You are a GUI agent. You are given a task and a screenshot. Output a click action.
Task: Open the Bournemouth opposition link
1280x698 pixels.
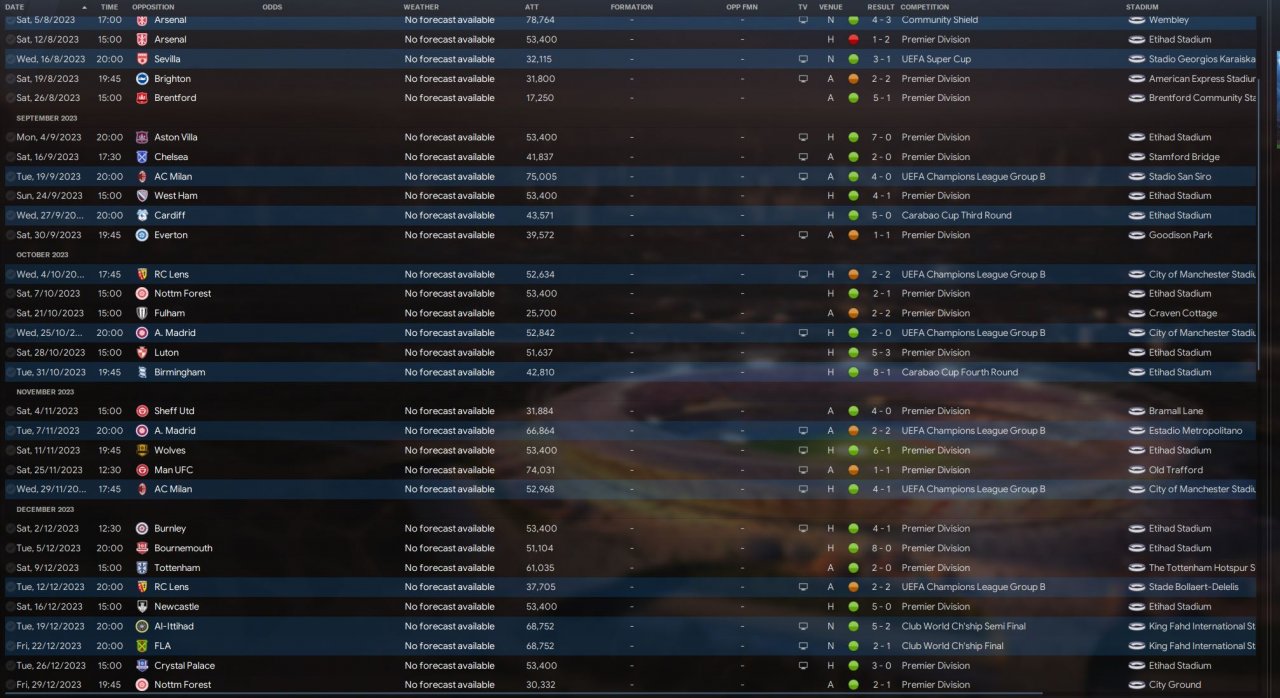pyautogui.click(x=183, y=548)
